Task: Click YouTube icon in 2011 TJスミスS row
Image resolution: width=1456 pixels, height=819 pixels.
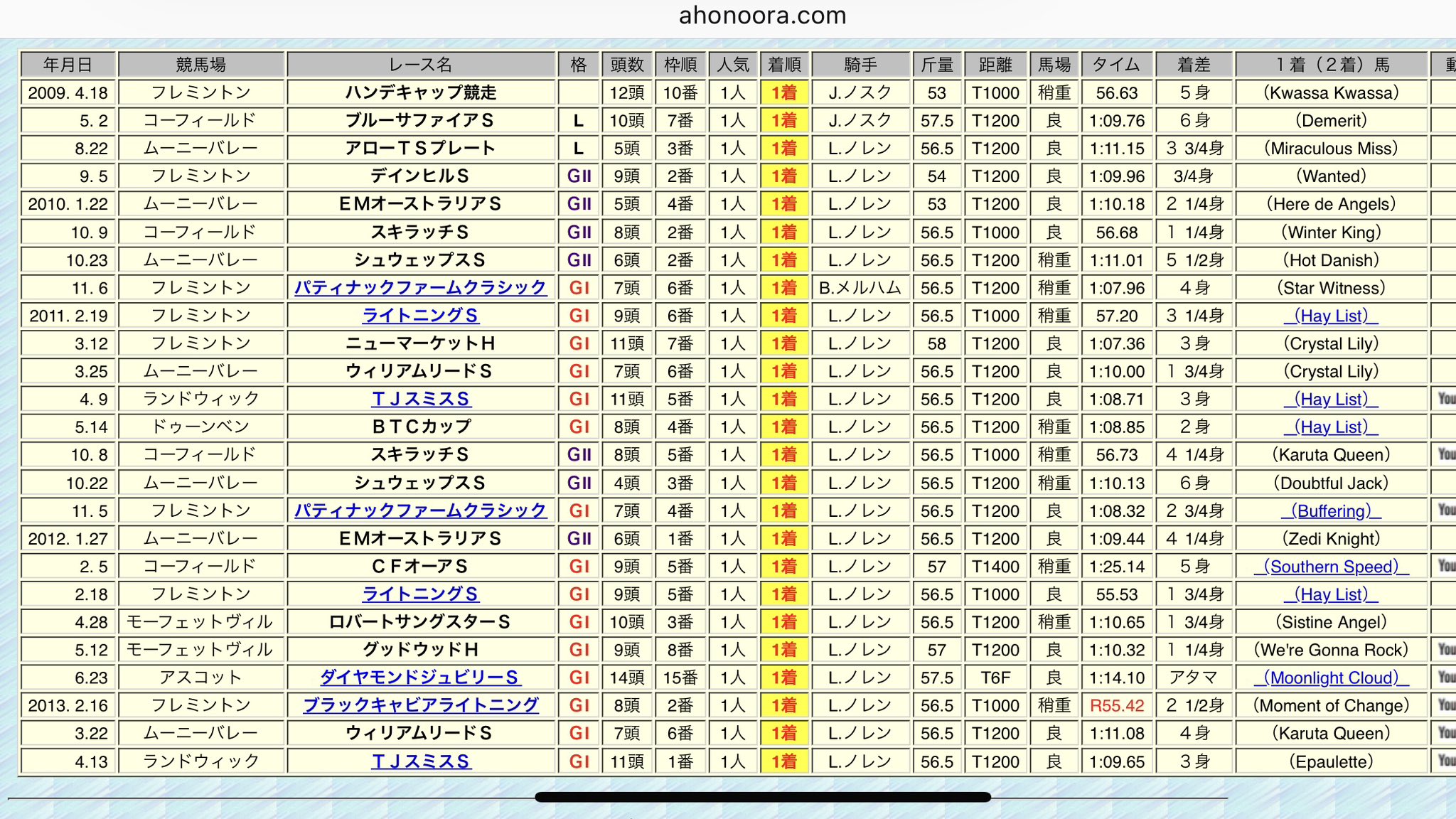Action: [1446, 399]
